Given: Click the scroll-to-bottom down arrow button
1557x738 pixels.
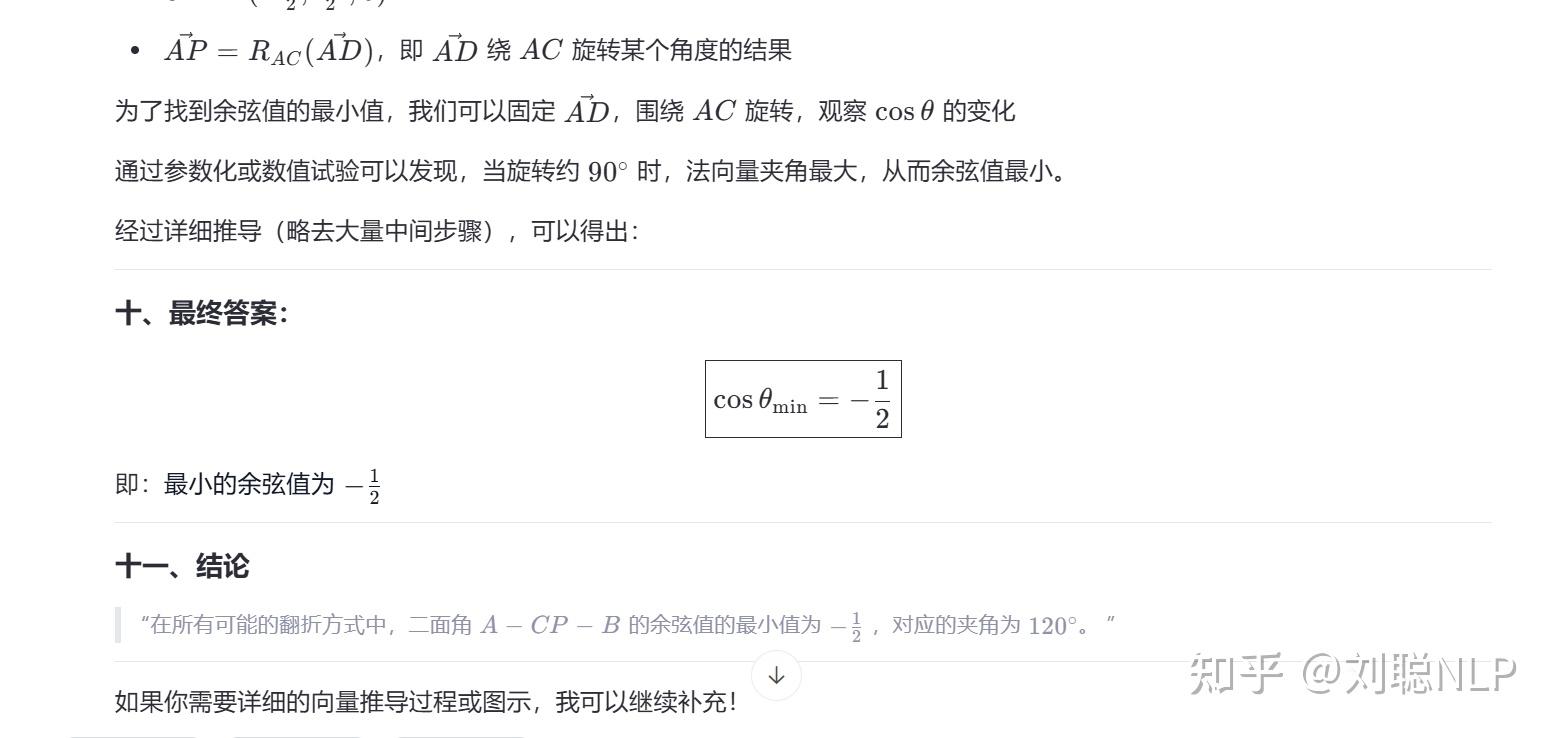Looking at the screenshot, I should tap(776, 675).
